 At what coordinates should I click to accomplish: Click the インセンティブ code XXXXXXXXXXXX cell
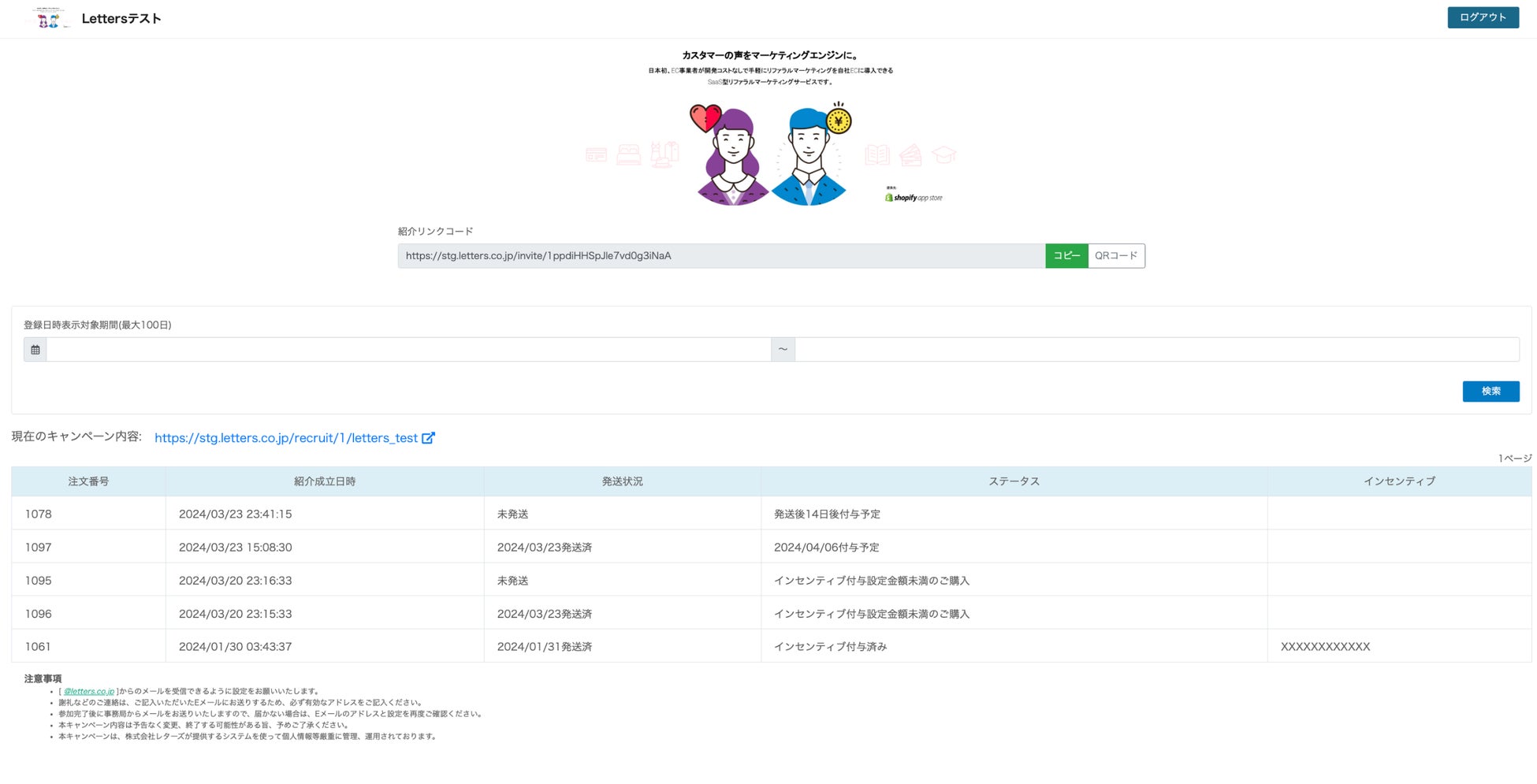pyautogui.click(x=1325, y=647)
